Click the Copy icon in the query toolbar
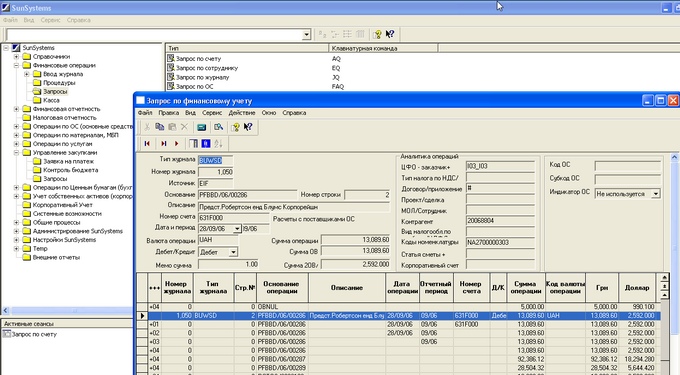Viewport: 680px width, 375px height. click(x=160, y=127)
